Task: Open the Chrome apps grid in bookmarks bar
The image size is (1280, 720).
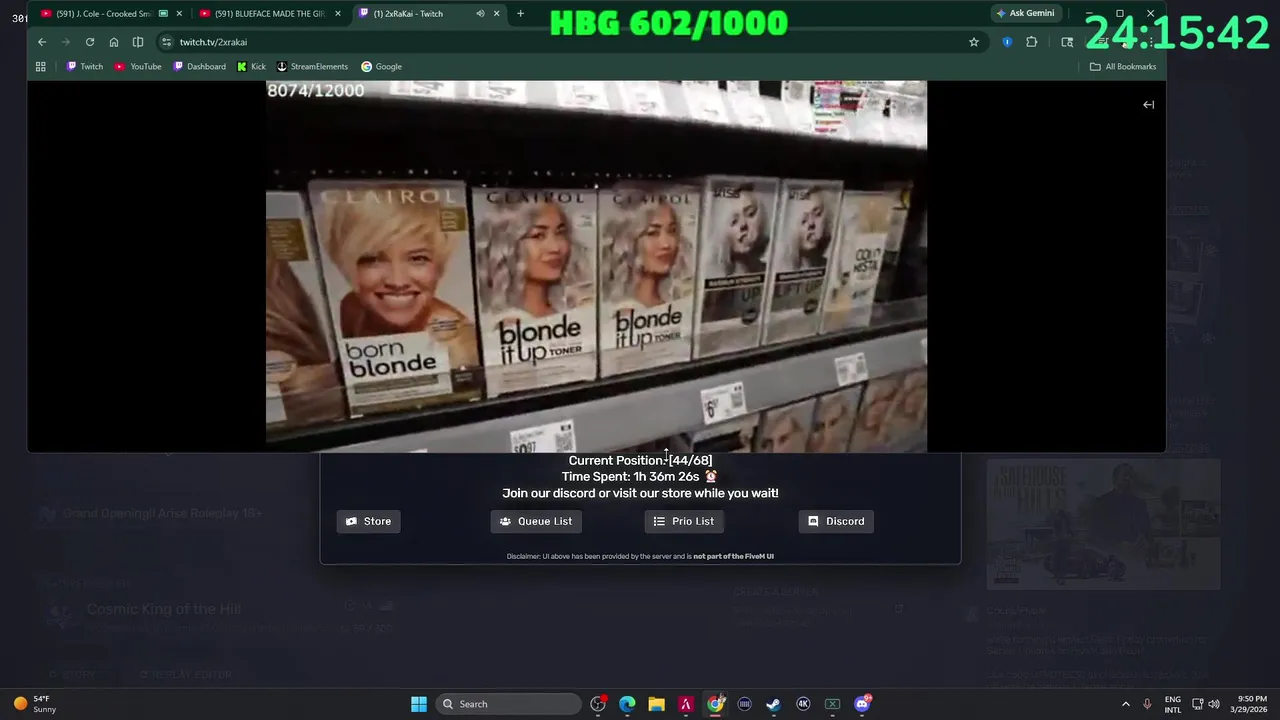Action: [41, 67]
